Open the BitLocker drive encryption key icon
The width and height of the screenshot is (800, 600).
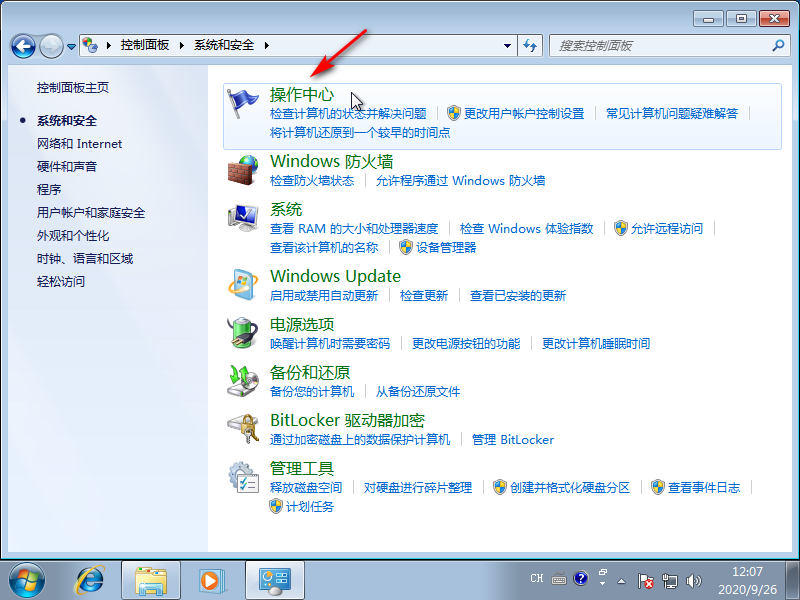tap(243, 425)
